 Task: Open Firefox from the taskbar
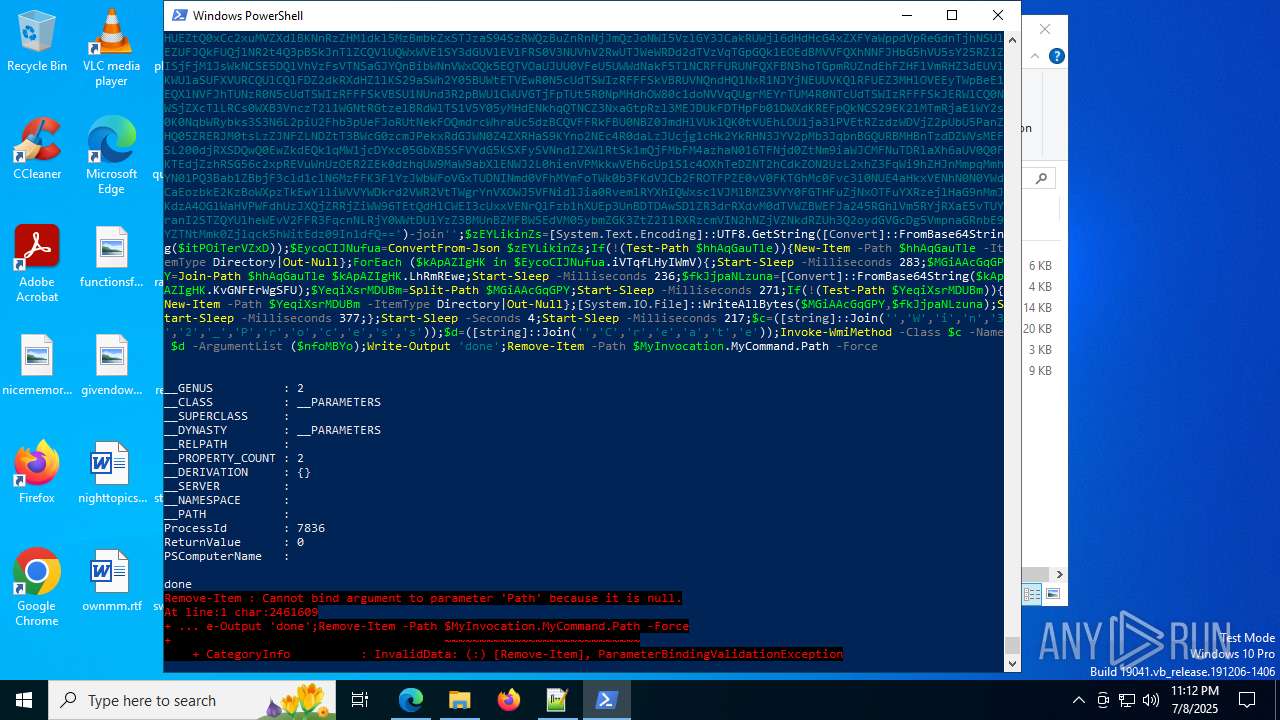coord(508,700)
